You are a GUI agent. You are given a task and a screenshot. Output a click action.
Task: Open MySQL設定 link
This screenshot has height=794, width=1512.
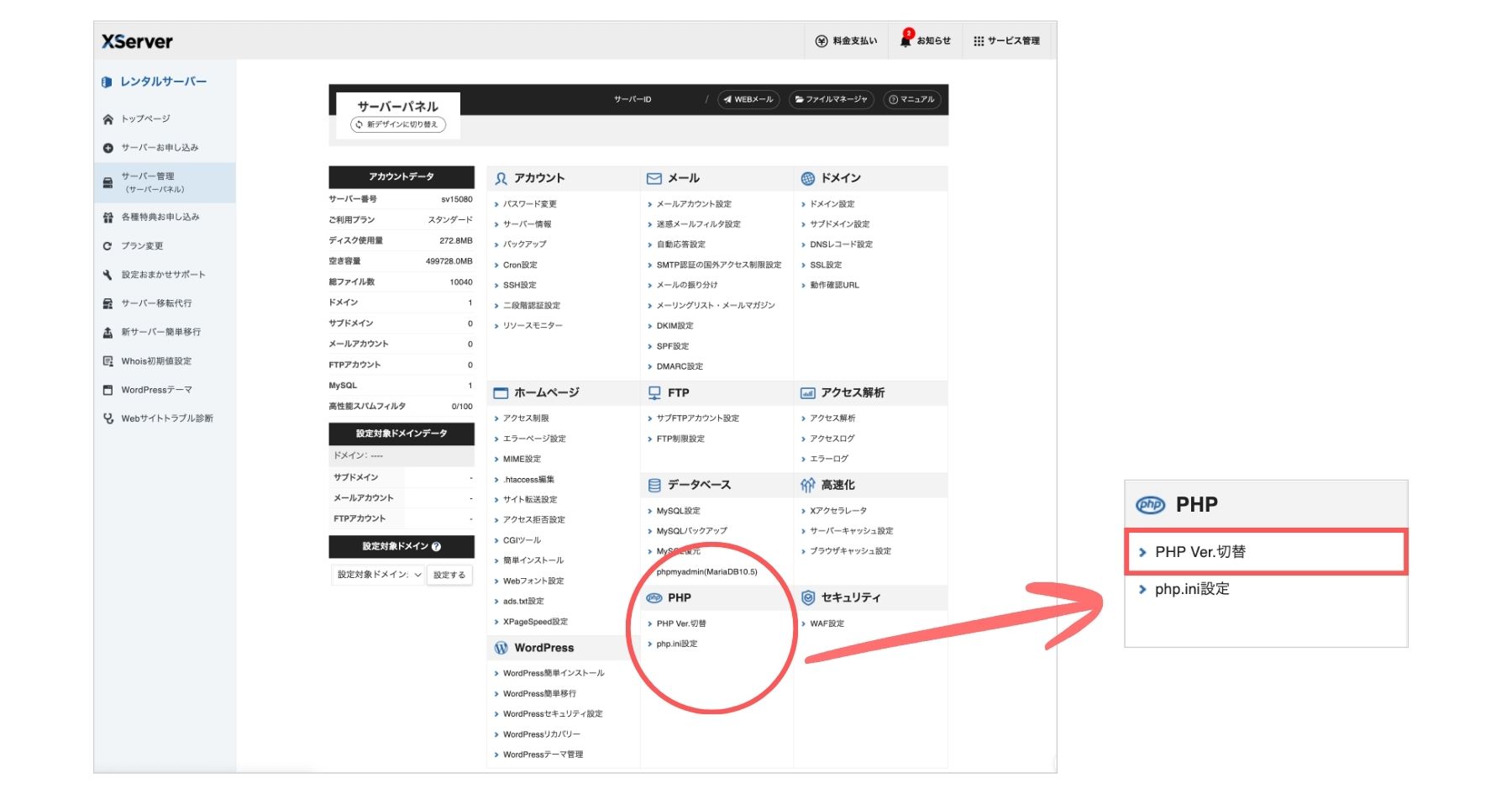pyautogui.click(x=678, y=511)
